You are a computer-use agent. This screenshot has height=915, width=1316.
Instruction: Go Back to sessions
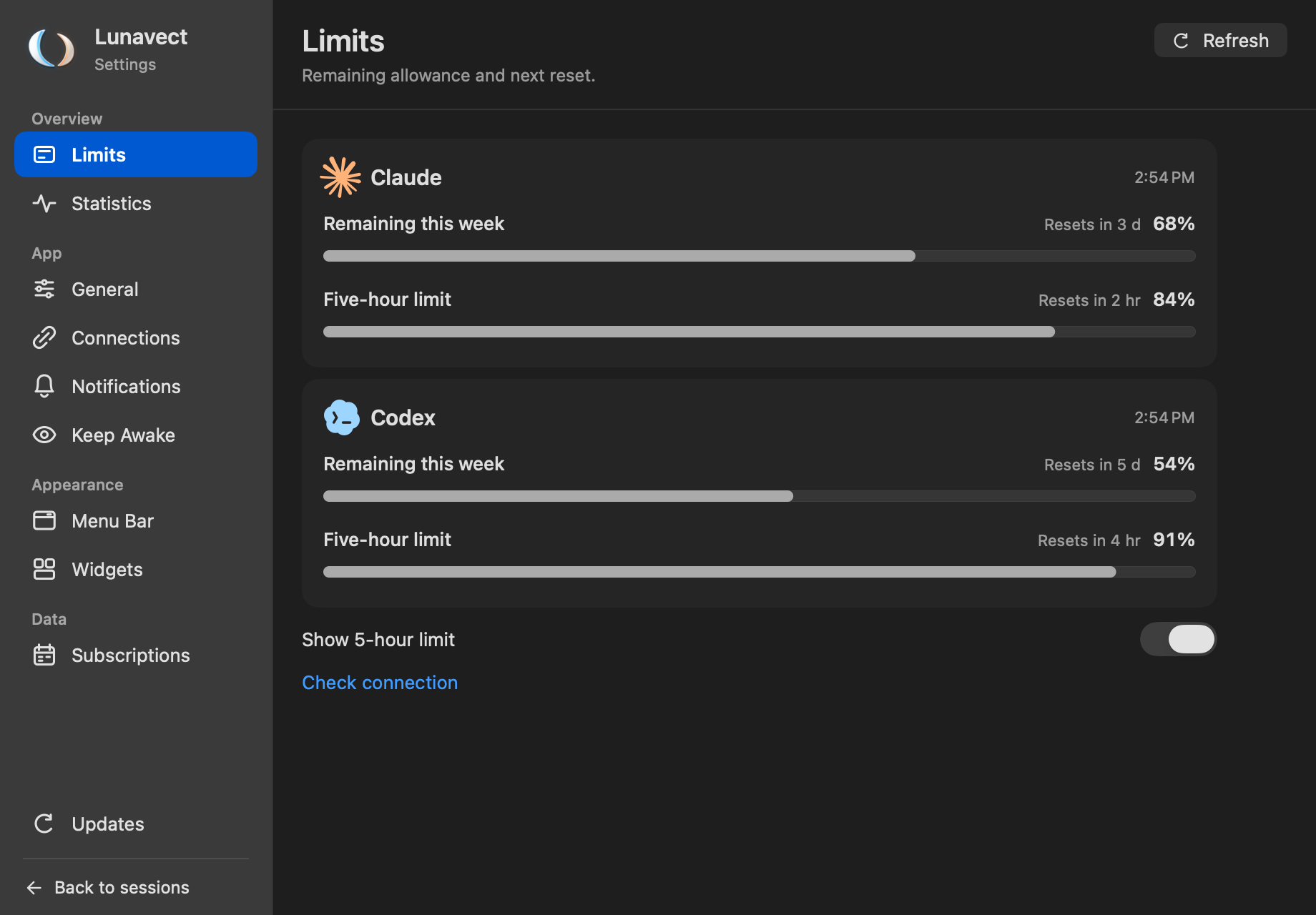[x=109, y=888]
